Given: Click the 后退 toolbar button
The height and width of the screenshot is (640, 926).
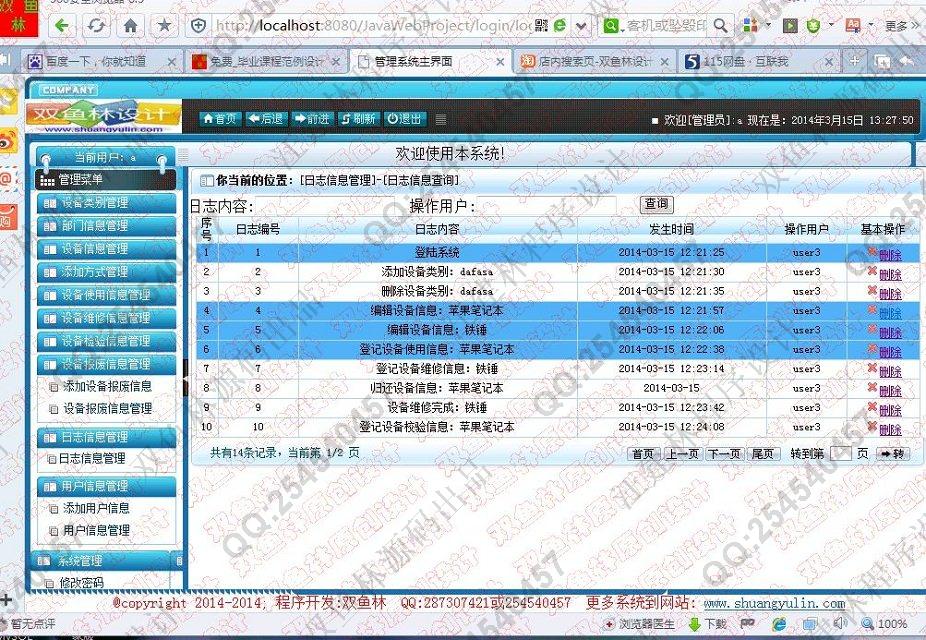Looking at the screenshot, I should click(x=265, y=119).
